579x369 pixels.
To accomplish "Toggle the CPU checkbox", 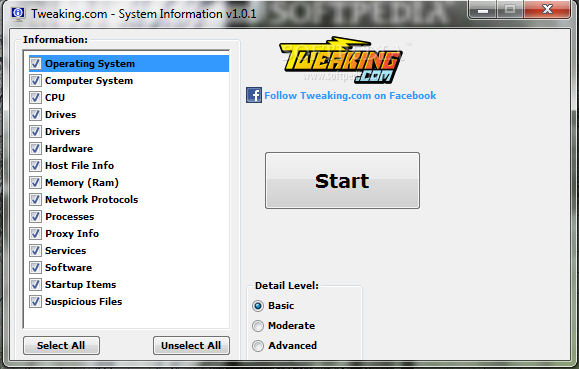I will coord(35,98).
